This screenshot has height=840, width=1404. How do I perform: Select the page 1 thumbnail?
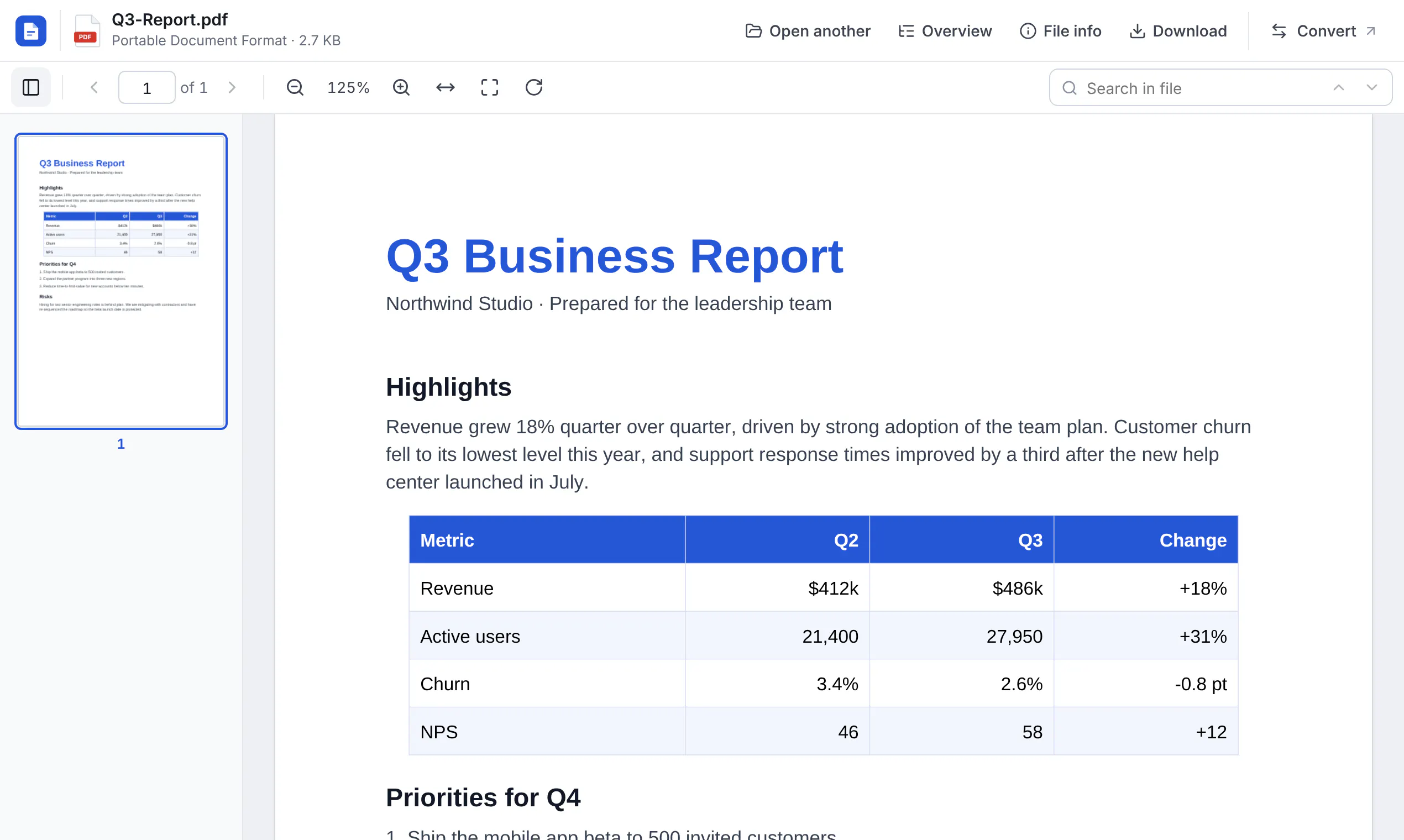(x=121, y=281)
